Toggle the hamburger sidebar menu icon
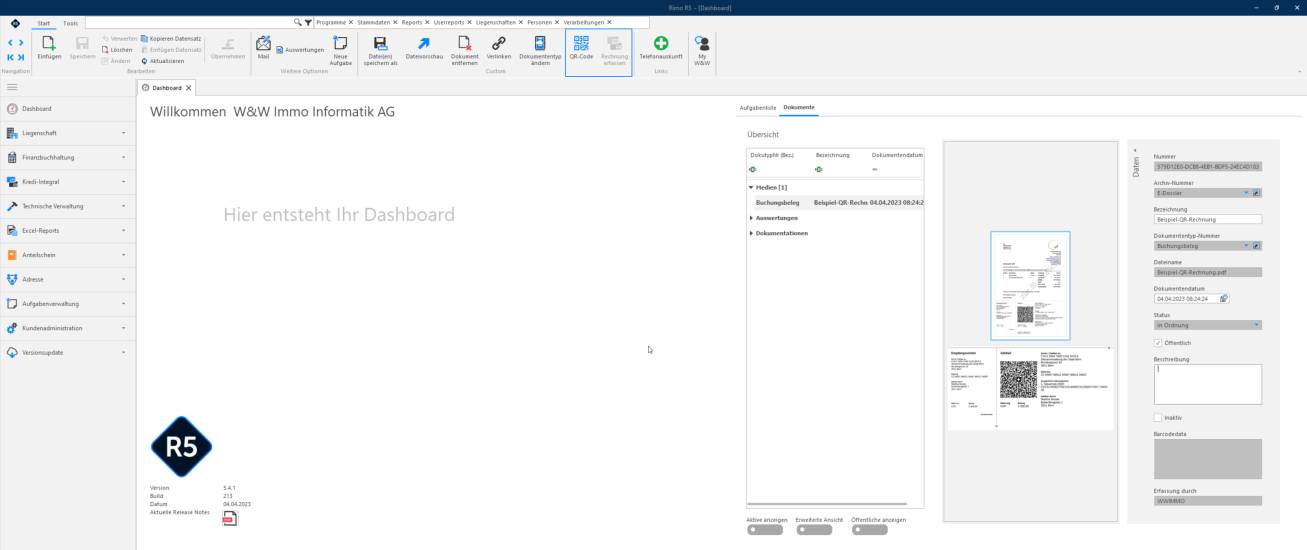 pos(12,88)
